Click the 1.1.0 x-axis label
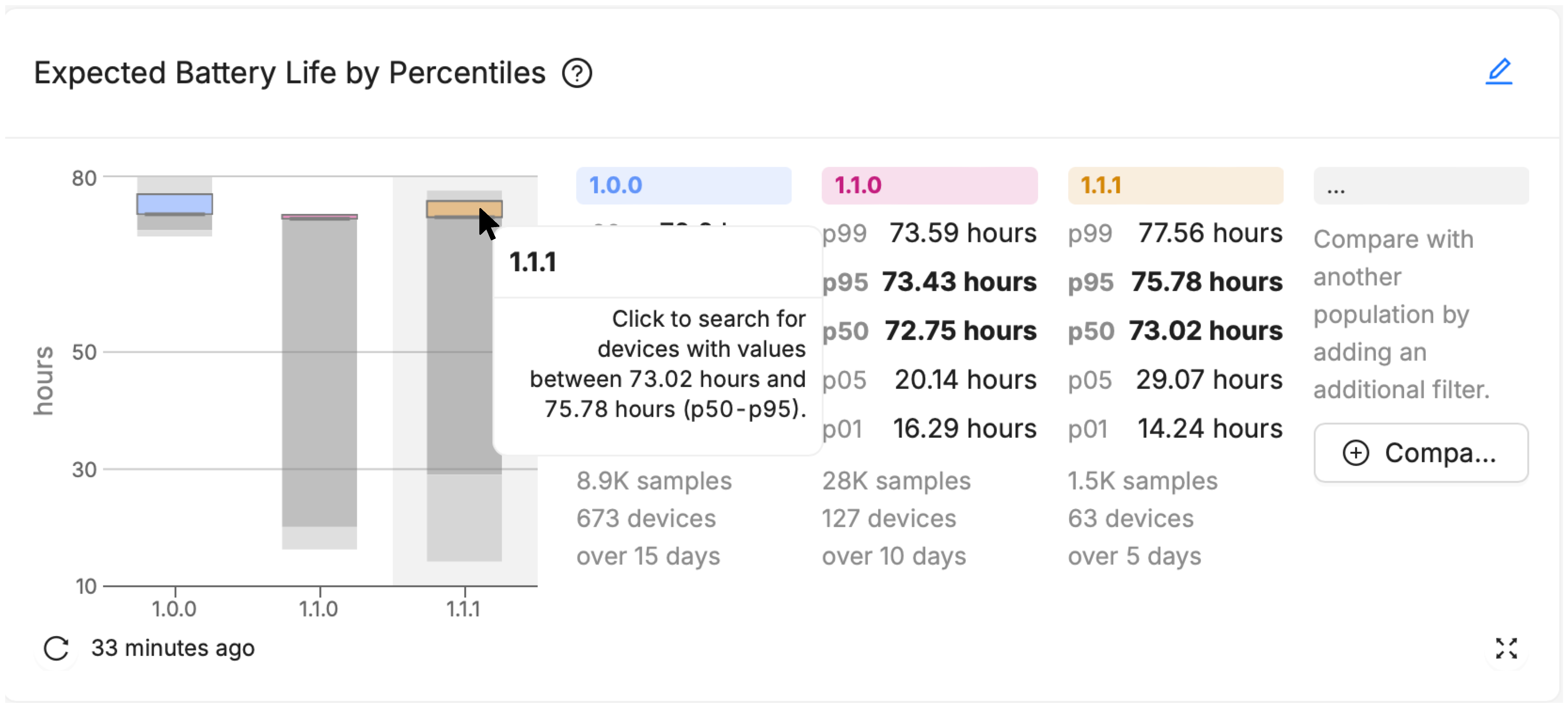The image size is (1568, 708). [319, 608]
